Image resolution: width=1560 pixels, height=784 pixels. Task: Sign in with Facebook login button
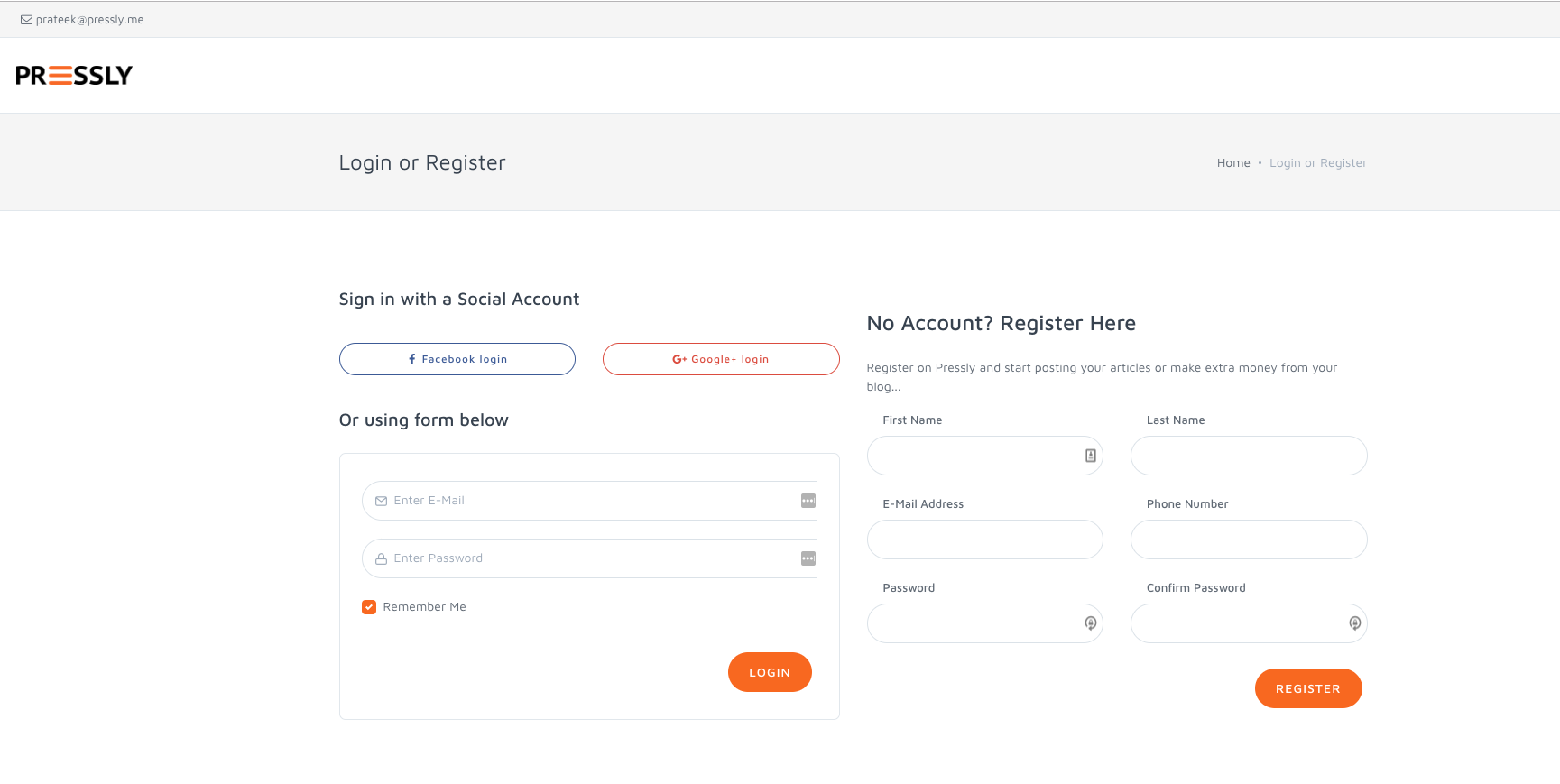point(457,359)
